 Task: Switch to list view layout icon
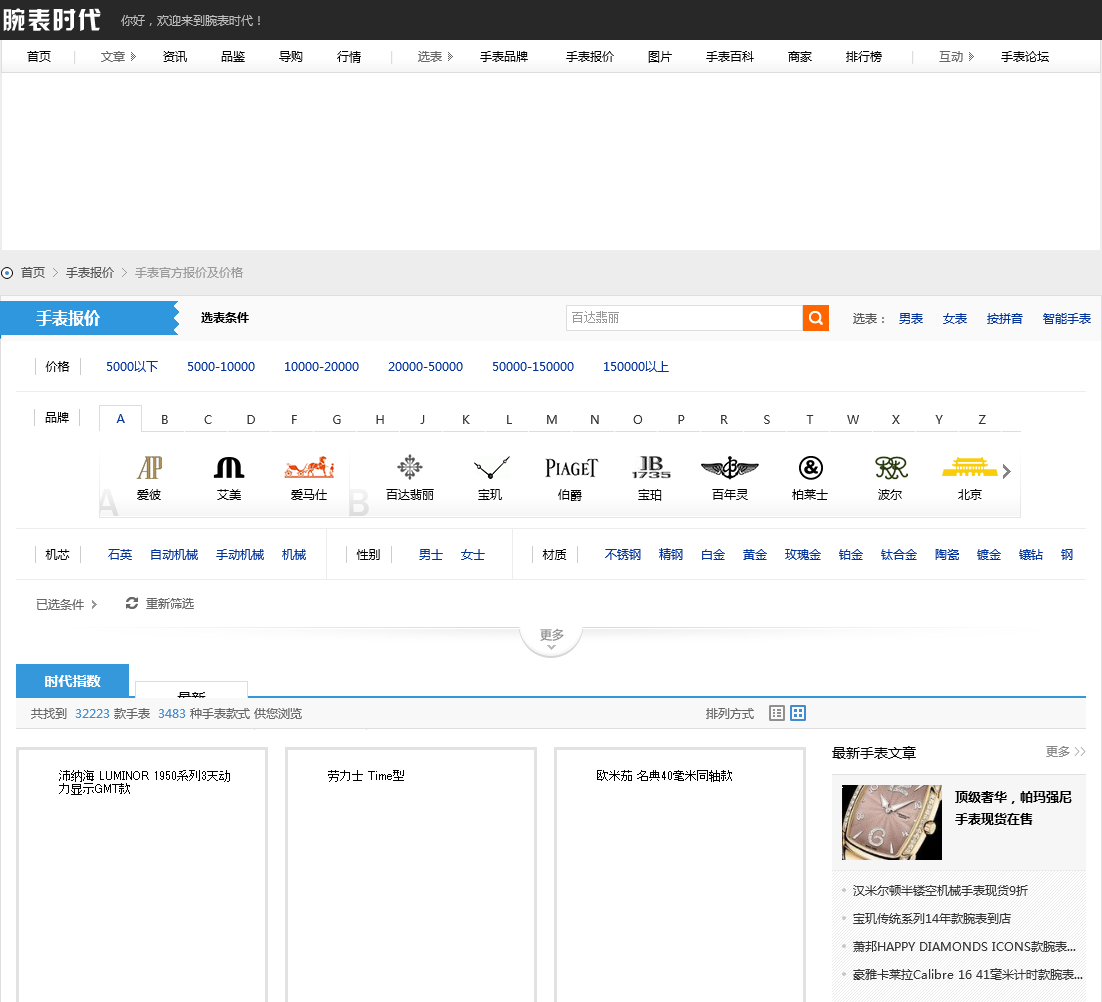(x=777, y=713)
